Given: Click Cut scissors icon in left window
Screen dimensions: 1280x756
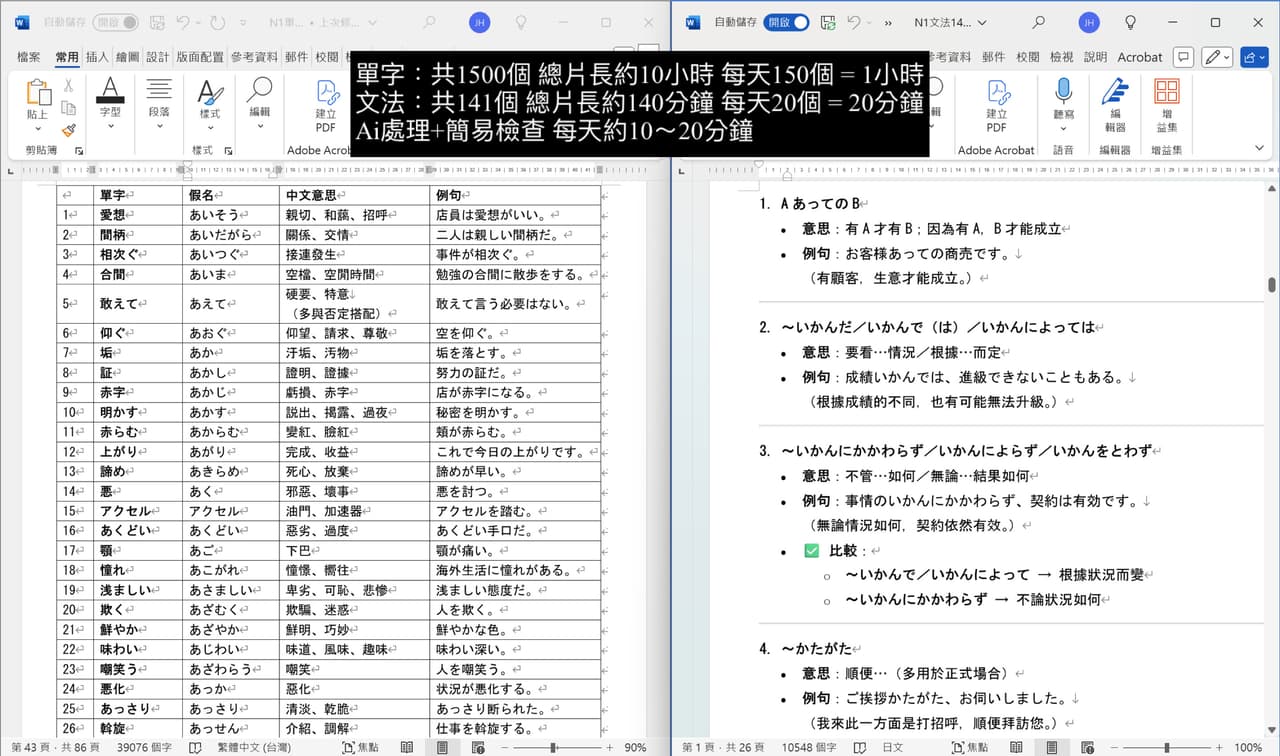Looking at the screenshot, I should [69, 86].
